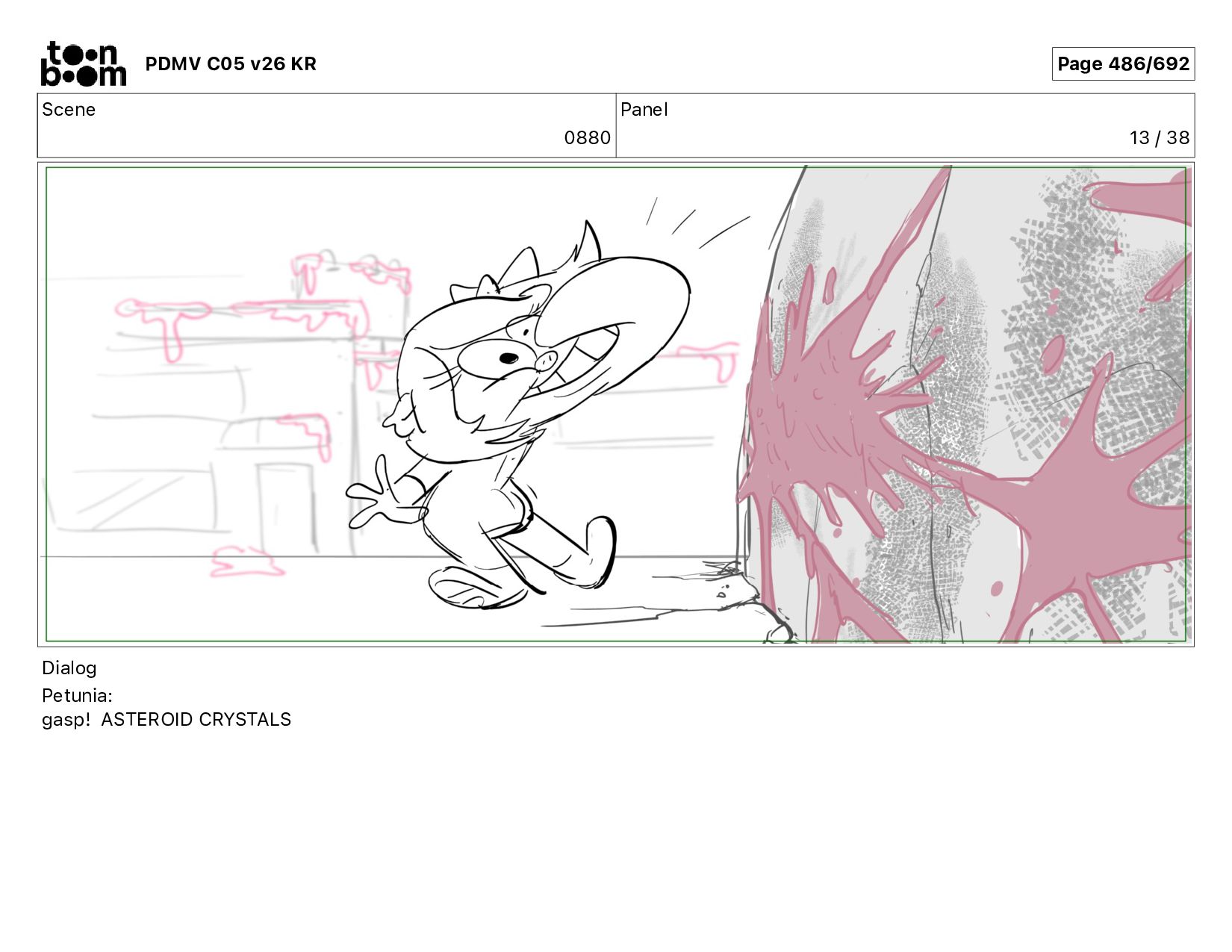Screen dimensions: 1232x952
Task: Click the 'Panel' header label
Action: [644, 110]
